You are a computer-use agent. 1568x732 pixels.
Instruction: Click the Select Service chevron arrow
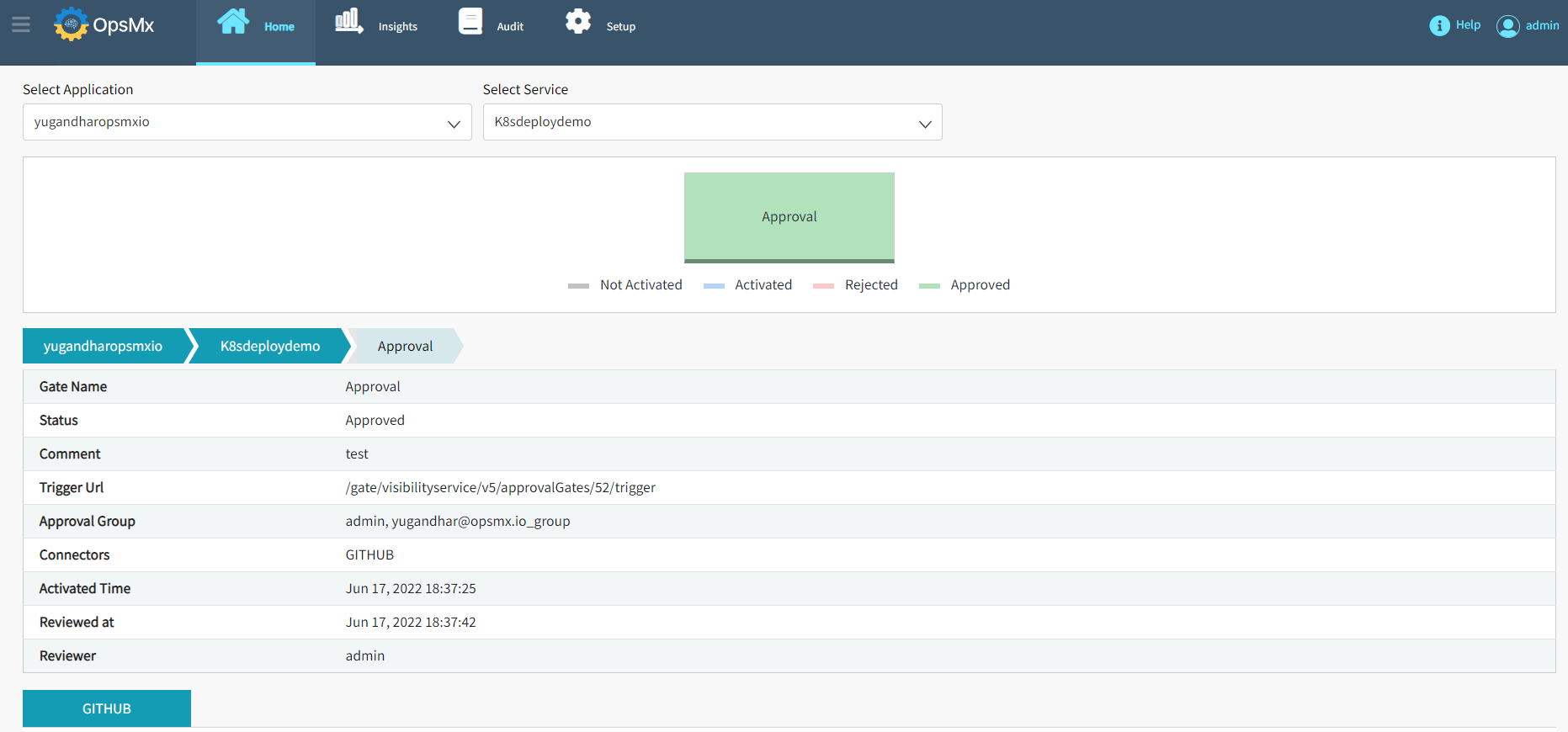pyautogui.click(x=925, y=124)
